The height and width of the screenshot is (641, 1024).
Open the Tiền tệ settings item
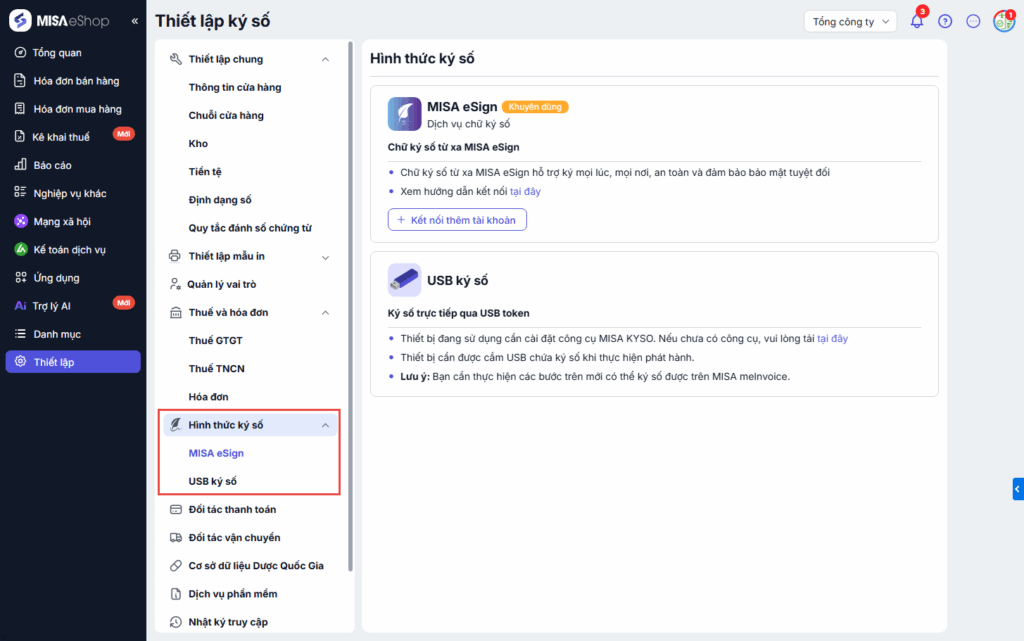click(x=205, y=171)
